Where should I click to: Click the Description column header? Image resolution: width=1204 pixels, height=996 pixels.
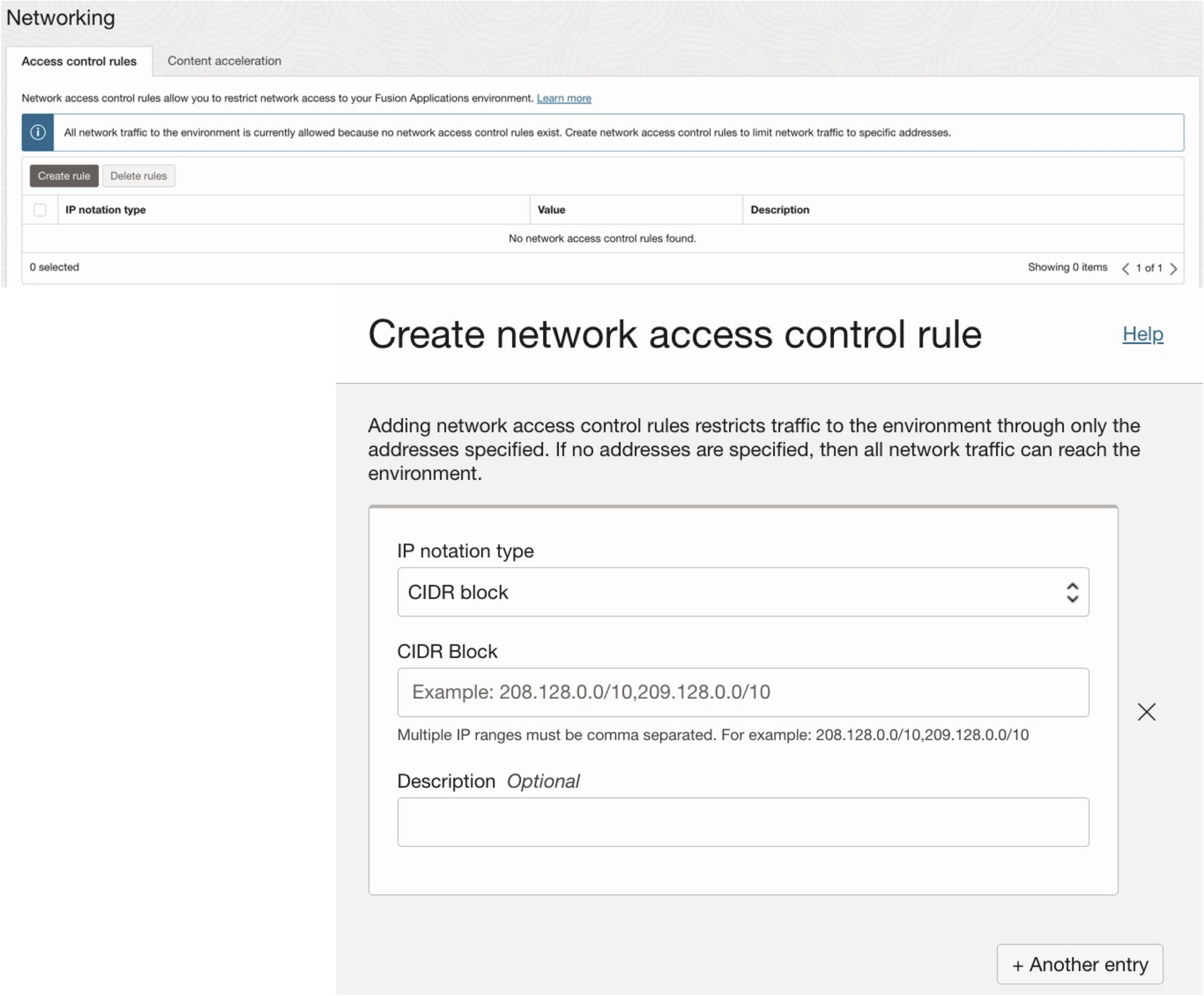[x=779, y=210]
